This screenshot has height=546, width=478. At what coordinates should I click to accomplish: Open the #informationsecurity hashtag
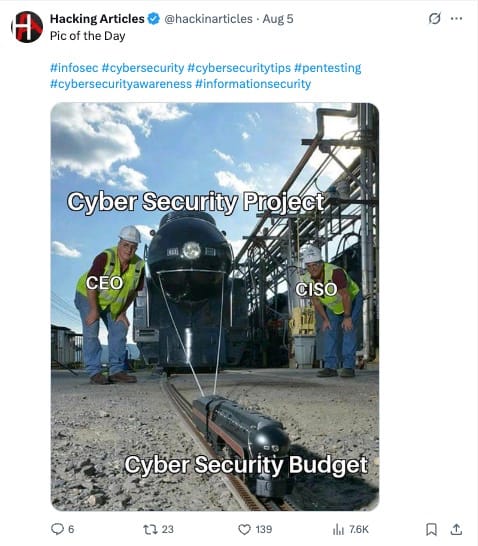[x=253, y=84]
